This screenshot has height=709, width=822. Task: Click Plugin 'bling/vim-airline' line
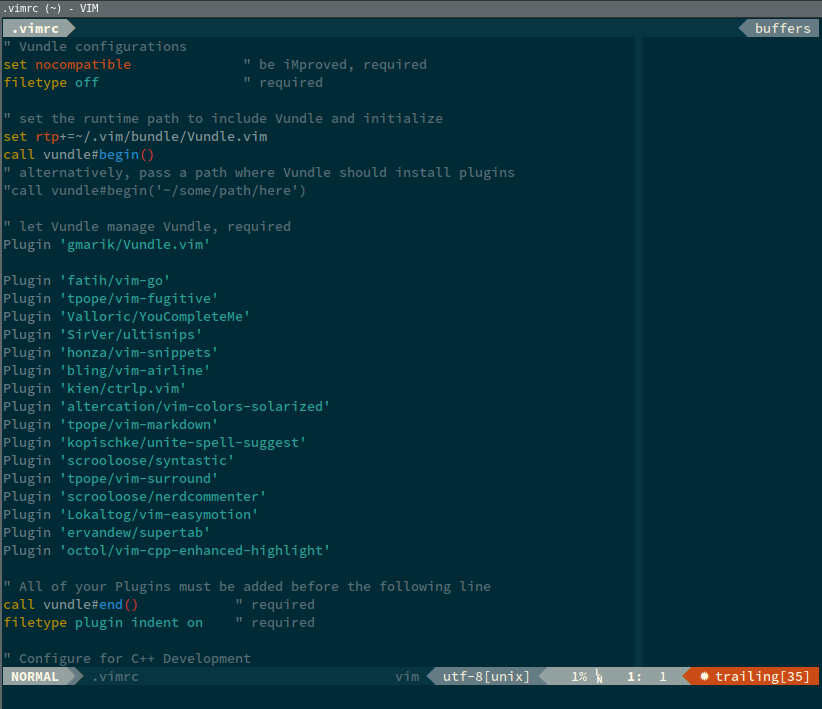click(106, 370)
